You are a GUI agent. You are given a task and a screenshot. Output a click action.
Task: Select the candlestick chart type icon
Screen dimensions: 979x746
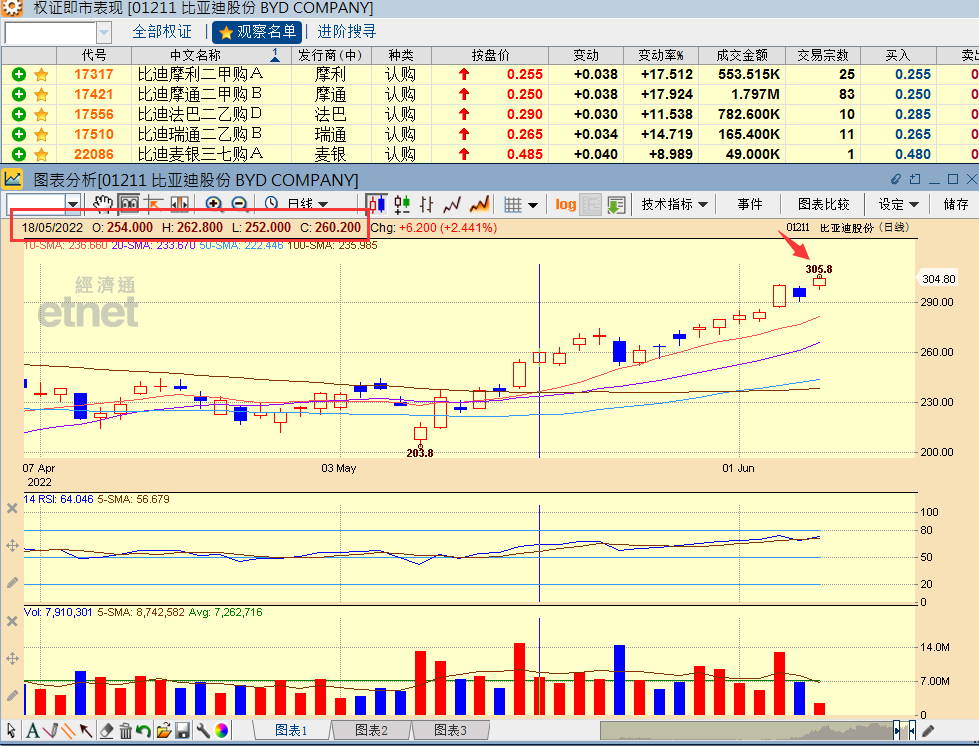[x=376, y=204]
